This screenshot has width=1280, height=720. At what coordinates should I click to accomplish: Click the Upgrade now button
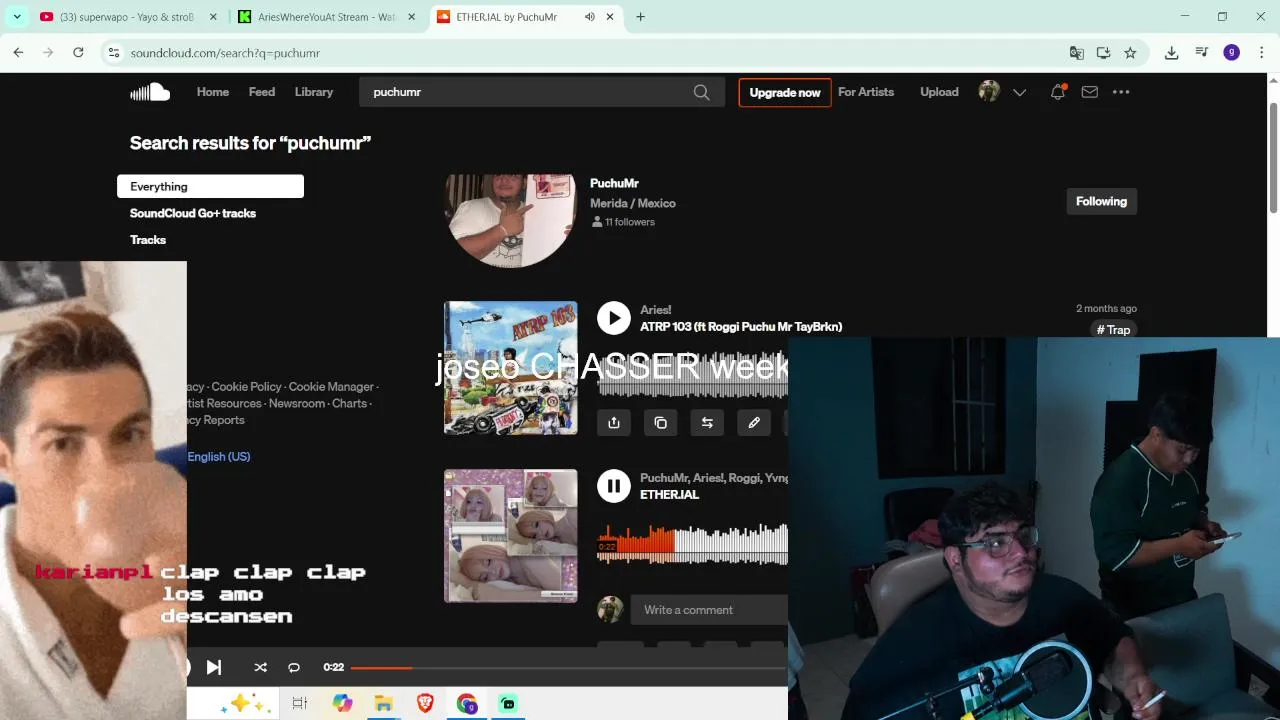(x=785, y=92)
